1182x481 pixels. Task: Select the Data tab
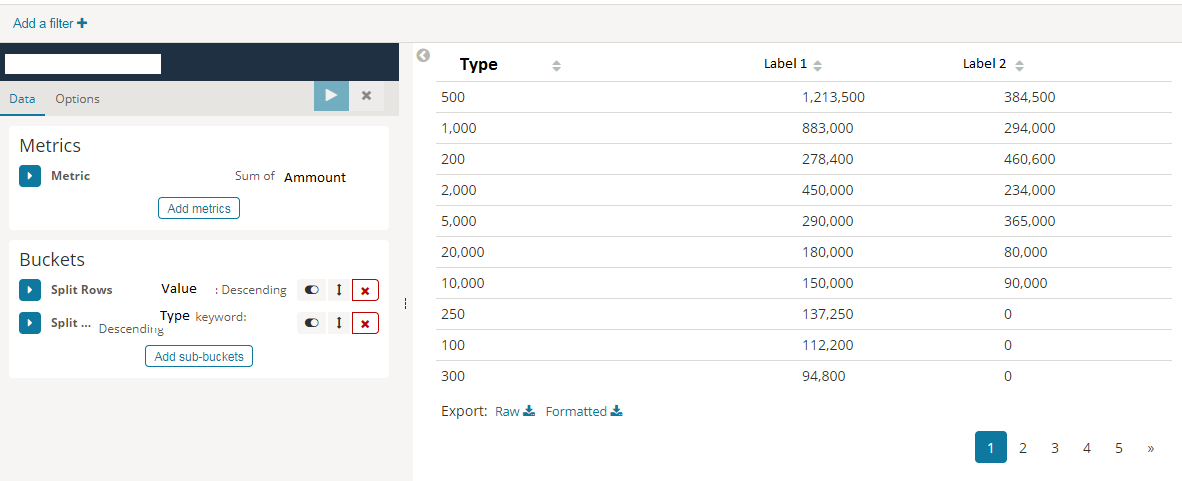click(23, 99)
